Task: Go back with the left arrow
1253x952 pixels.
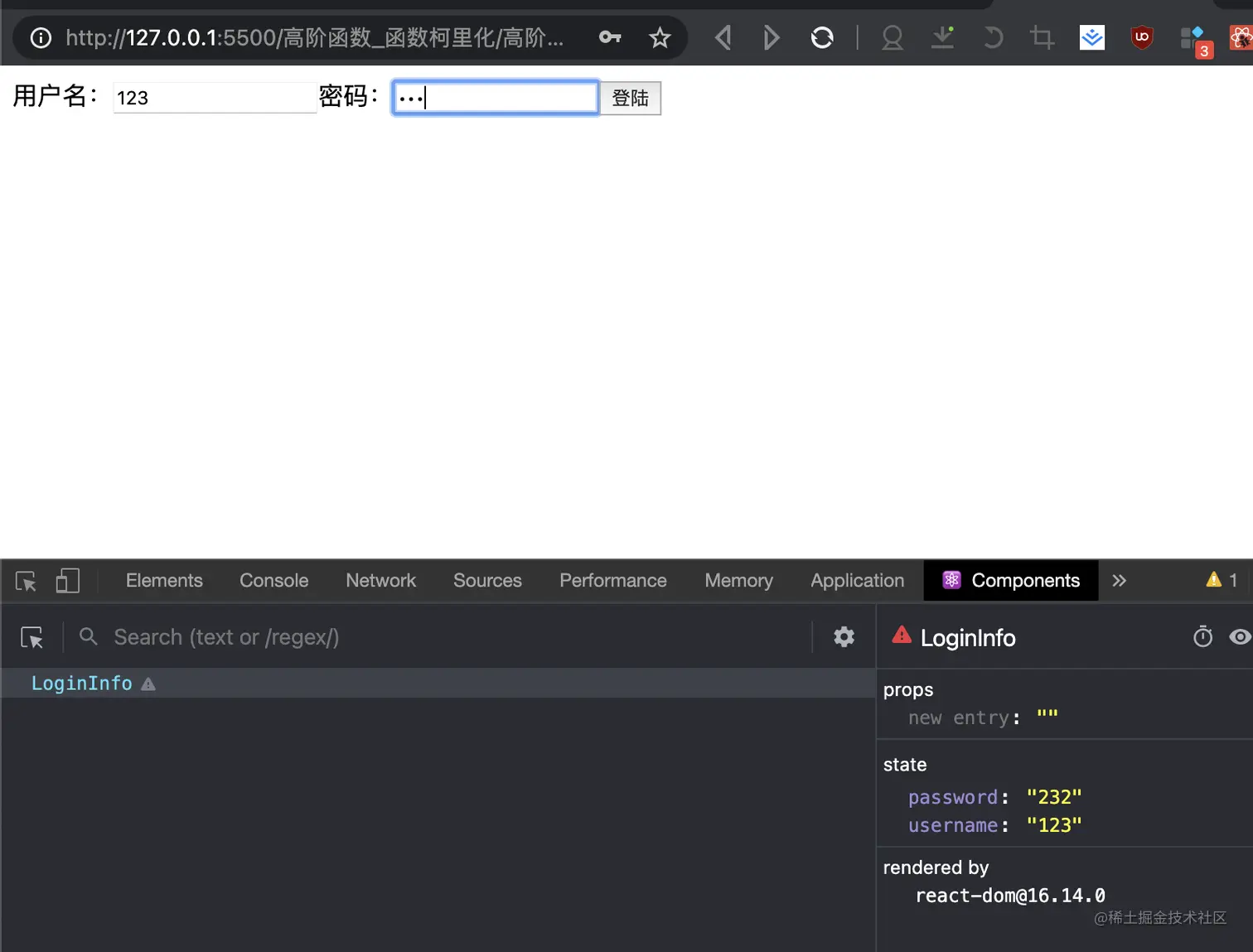Action: (723, 37)
